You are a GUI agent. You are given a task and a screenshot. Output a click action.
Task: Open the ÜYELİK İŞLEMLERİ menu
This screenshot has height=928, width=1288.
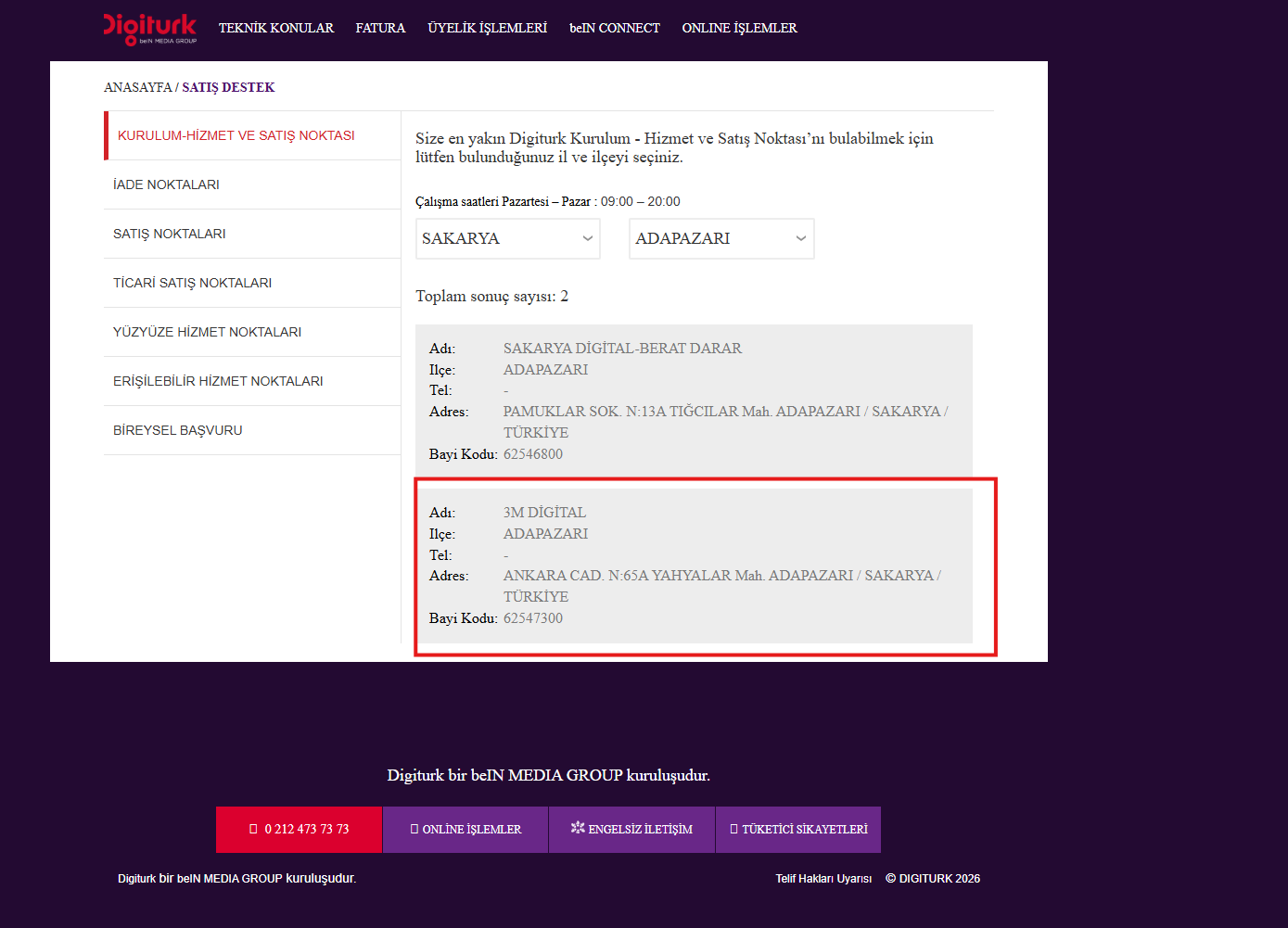tap(488, 28)
